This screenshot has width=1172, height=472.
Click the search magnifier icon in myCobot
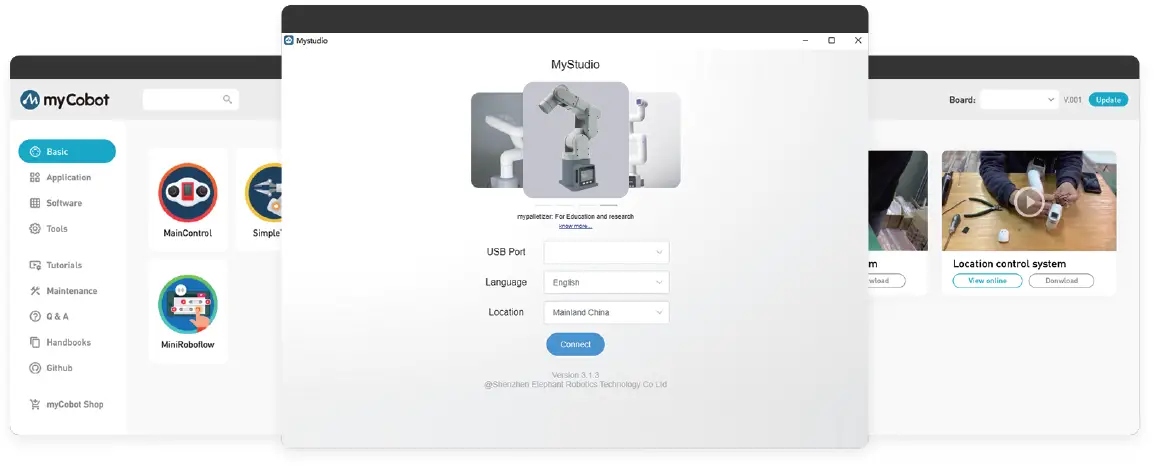pyautogui.click(x=227, y=99)
